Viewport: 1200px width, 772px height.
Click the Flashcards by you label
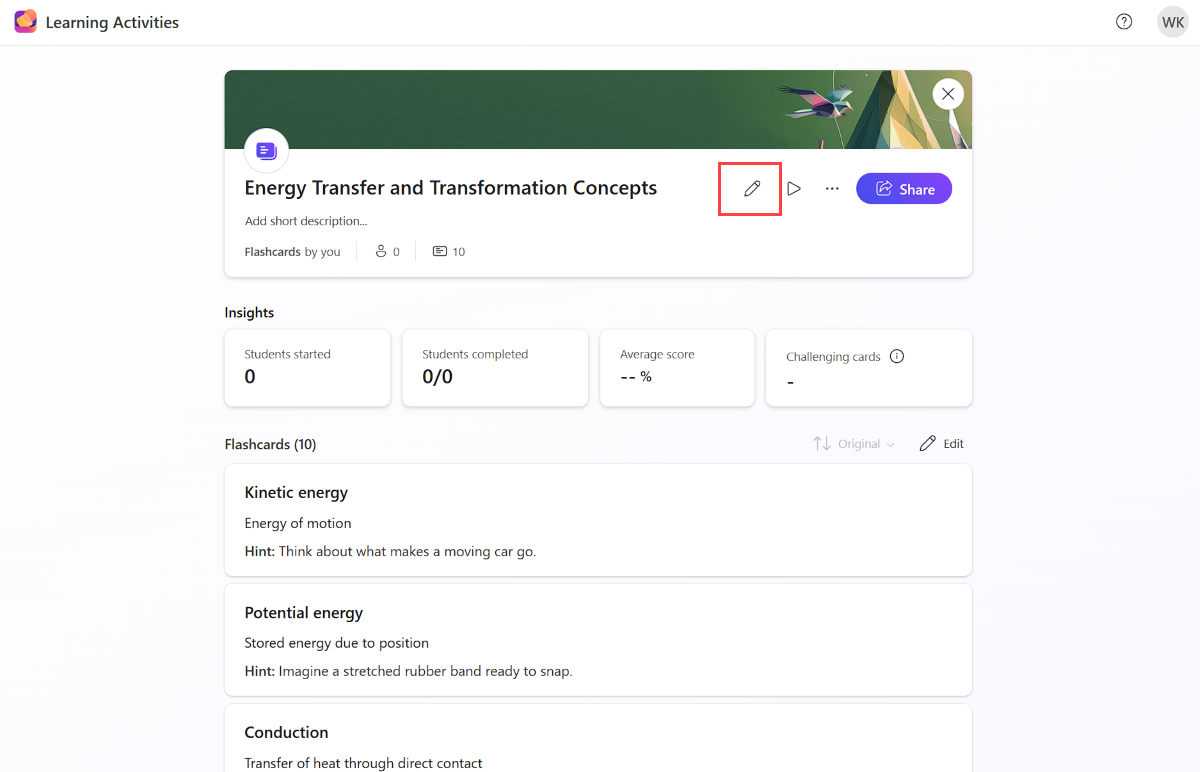[292, 252]
